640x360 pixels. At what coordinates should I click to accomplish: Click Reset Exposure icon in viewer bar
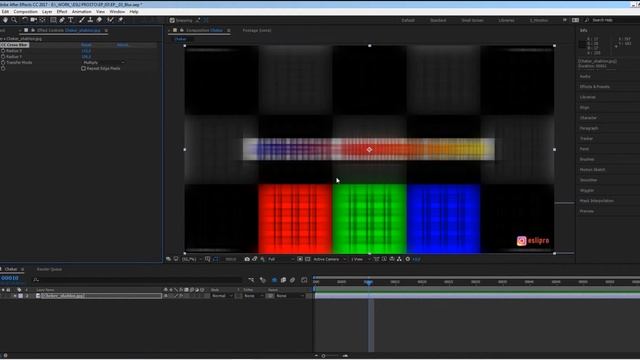click(x=407, y=259)
